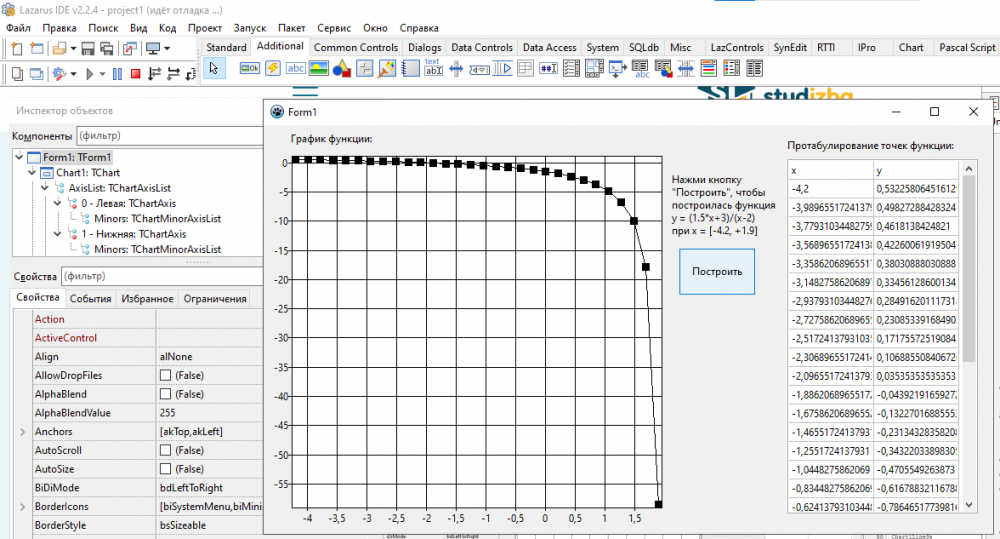Click the TSpeedButton lightning icon
The height and width of the screenshot is (539, 1000).
click(272, 68)
